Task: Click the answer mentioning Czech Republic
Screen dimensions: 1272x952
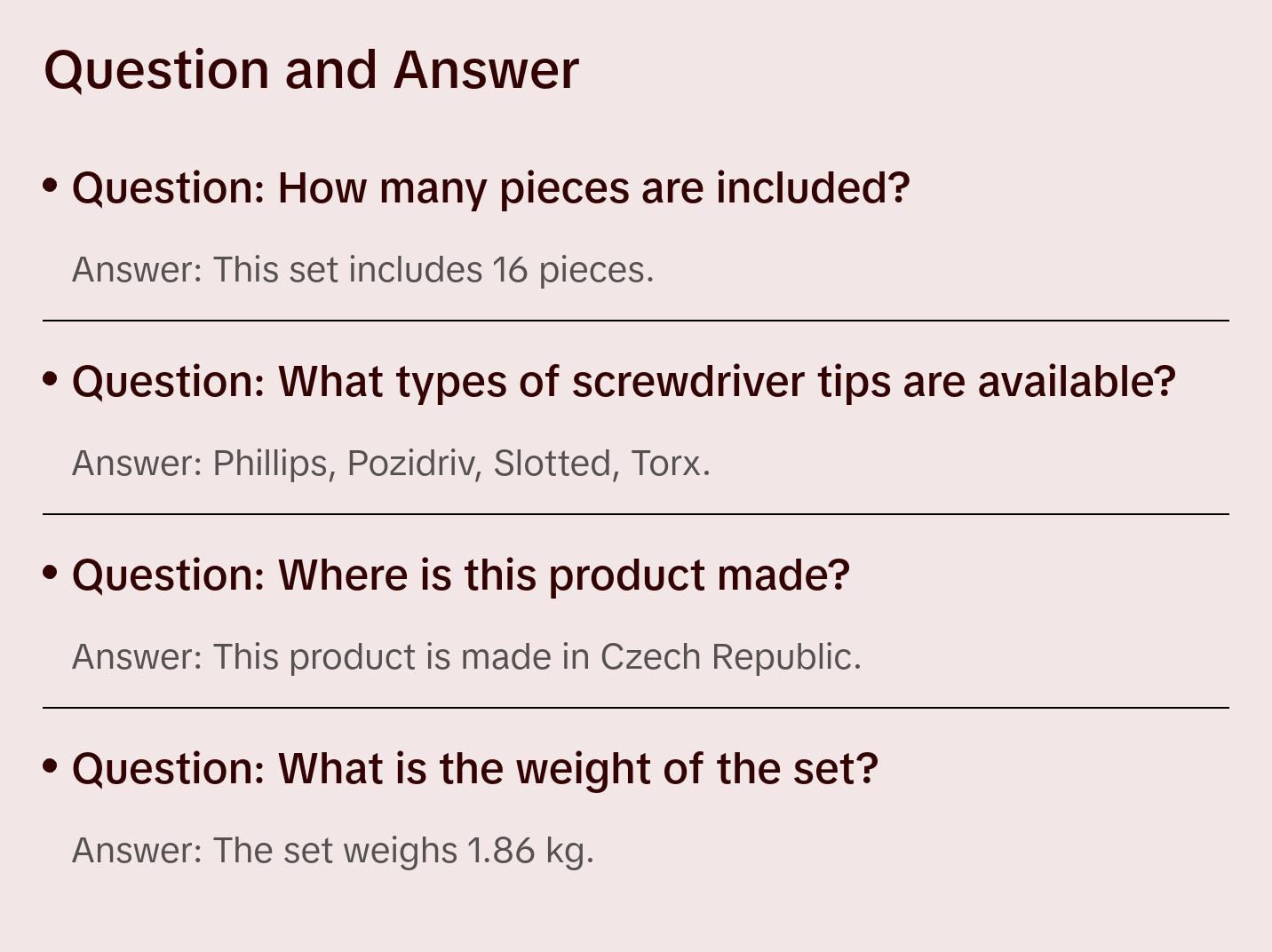Action: click(466, 657)
